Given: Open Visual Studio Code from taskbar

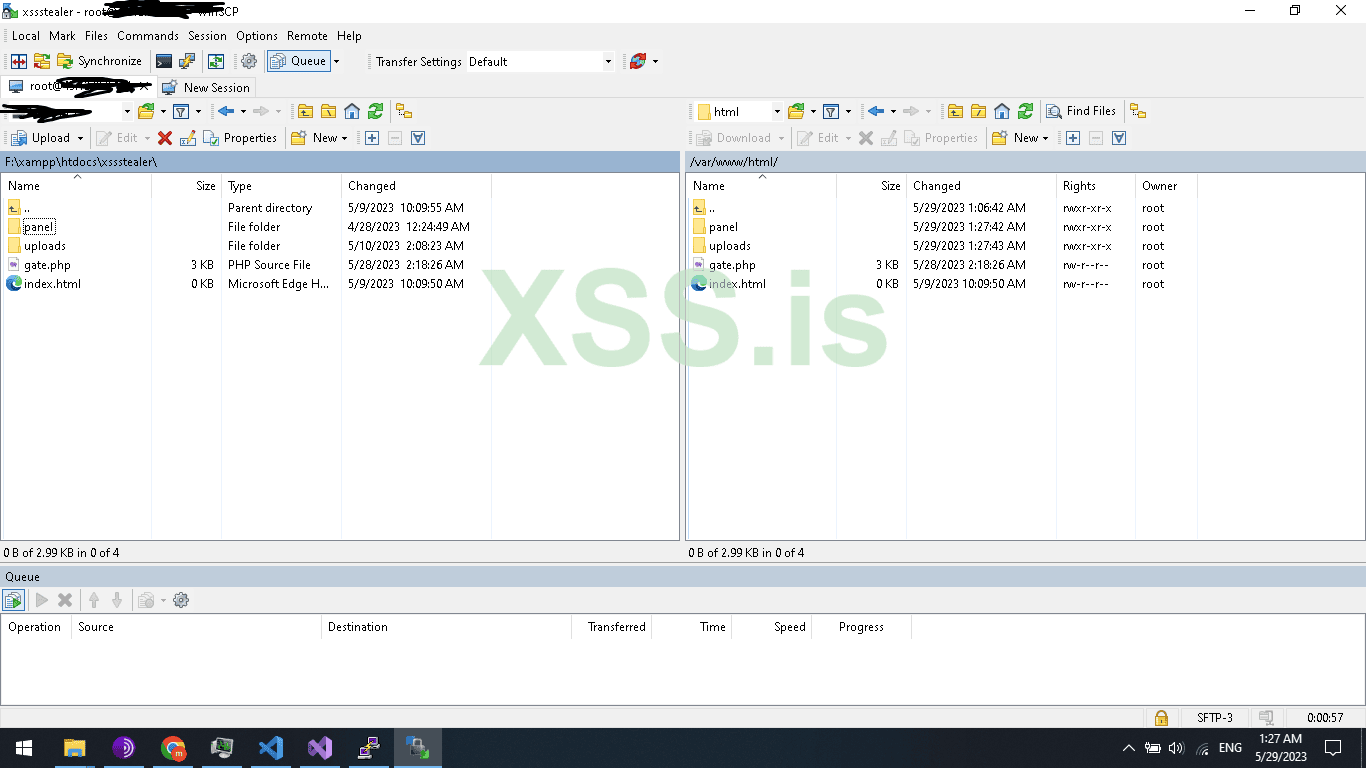Looking at the screenshot, I should tap(271, 748).
